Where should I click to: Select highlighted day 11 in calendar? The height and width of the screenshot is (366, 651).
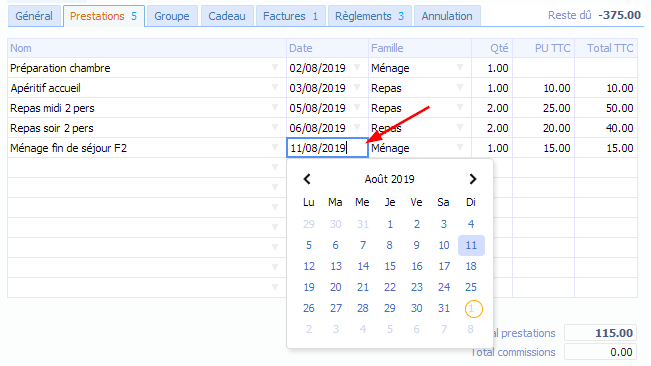(471, 245)
